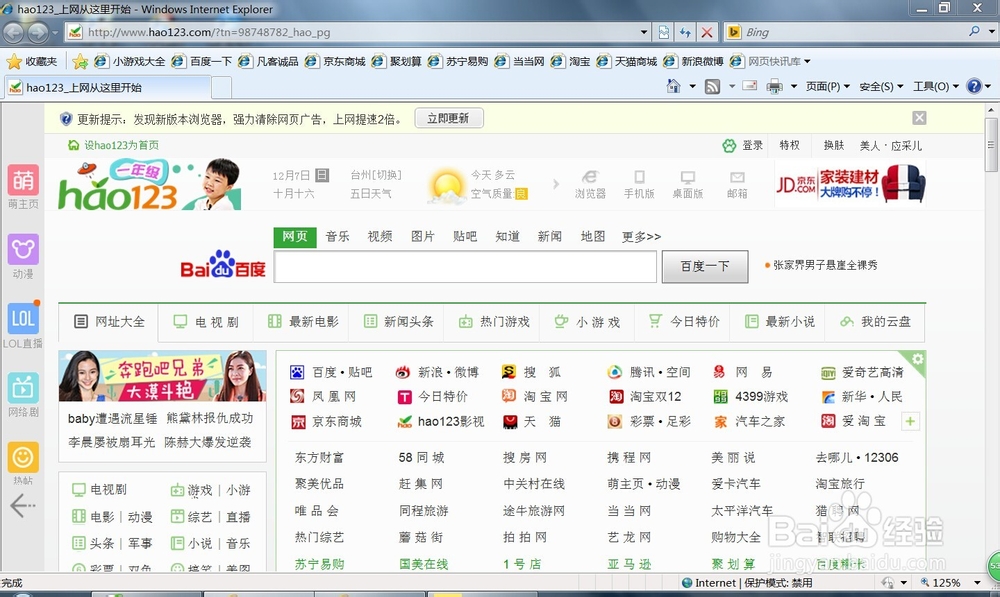Expand the 网页快讯库 dropdown
Viewport: 1000px width, 597px height.
pyautogui.click(x=807, y=61)
